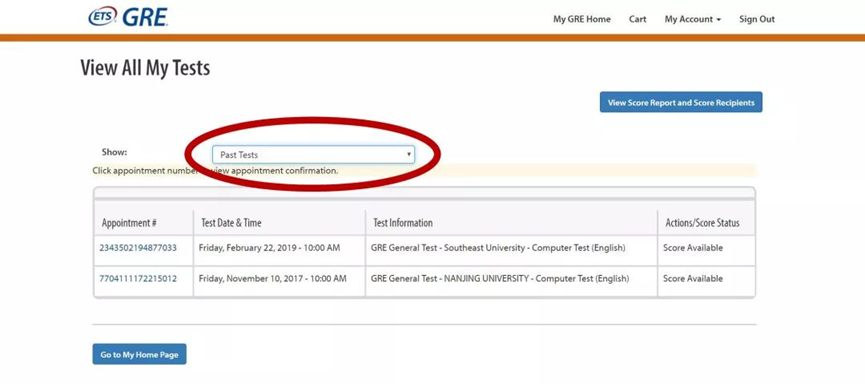
Task: Click Go to My Home Page button
Action: [139, 354]
